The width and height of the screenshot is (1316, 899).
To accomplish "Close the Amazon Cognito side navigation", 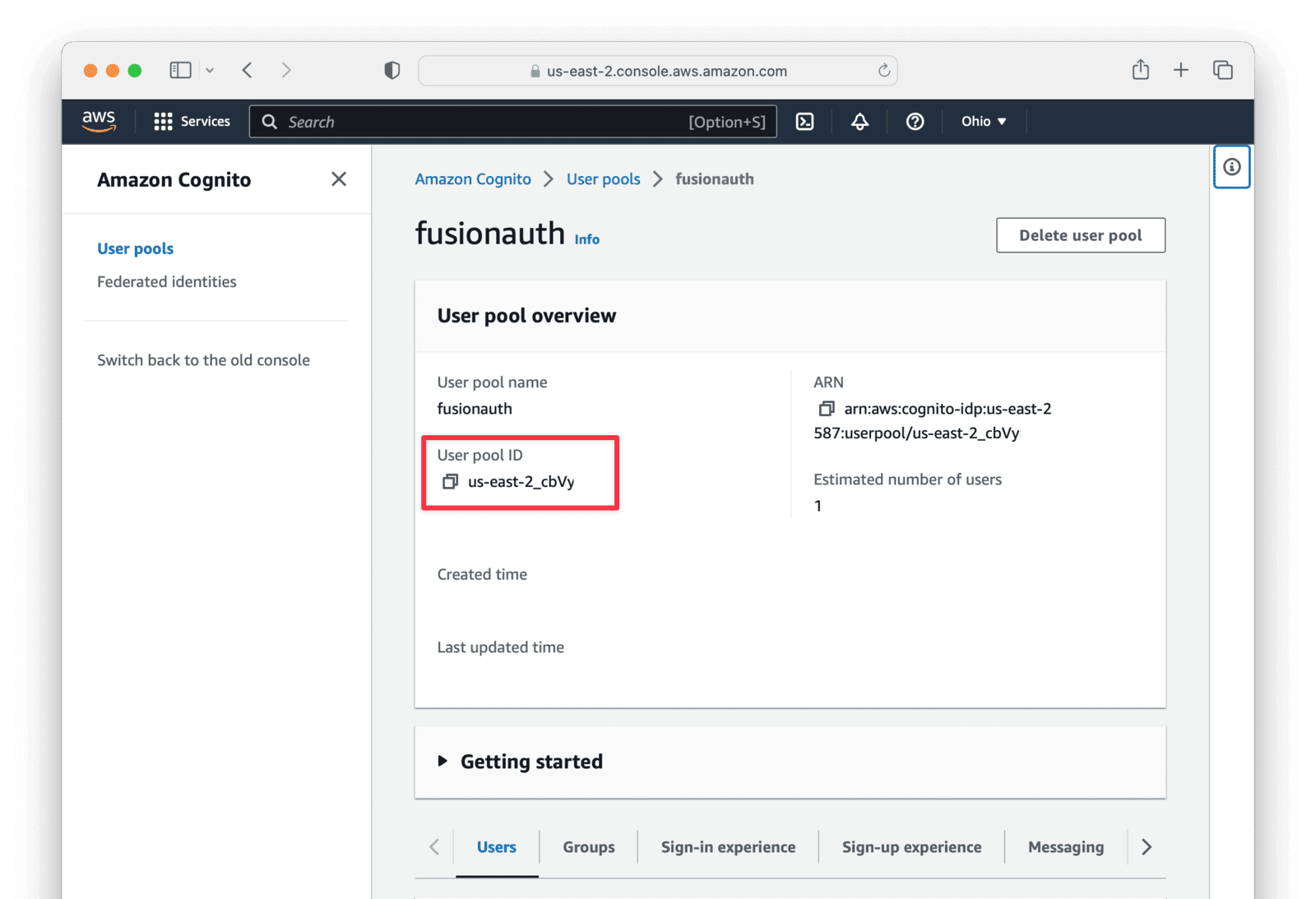I will point(339,179).
